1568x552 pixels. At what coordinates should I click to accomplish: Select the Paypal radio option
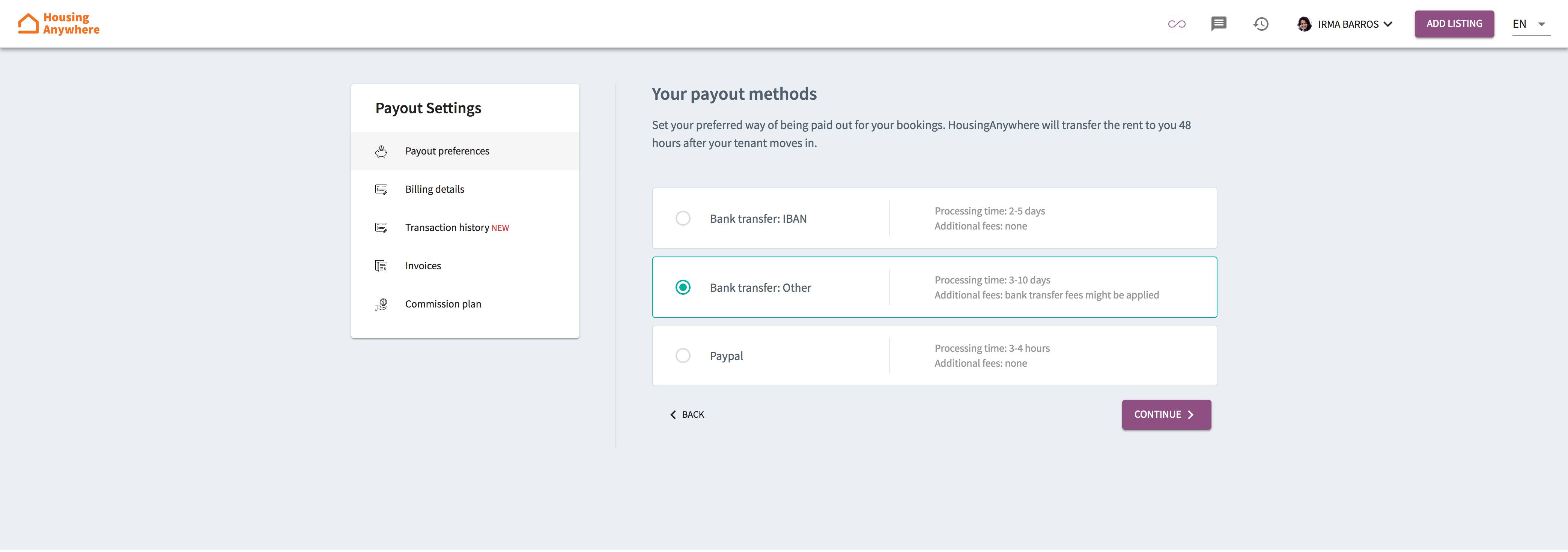pyautogui.click(x=683, y=356)
